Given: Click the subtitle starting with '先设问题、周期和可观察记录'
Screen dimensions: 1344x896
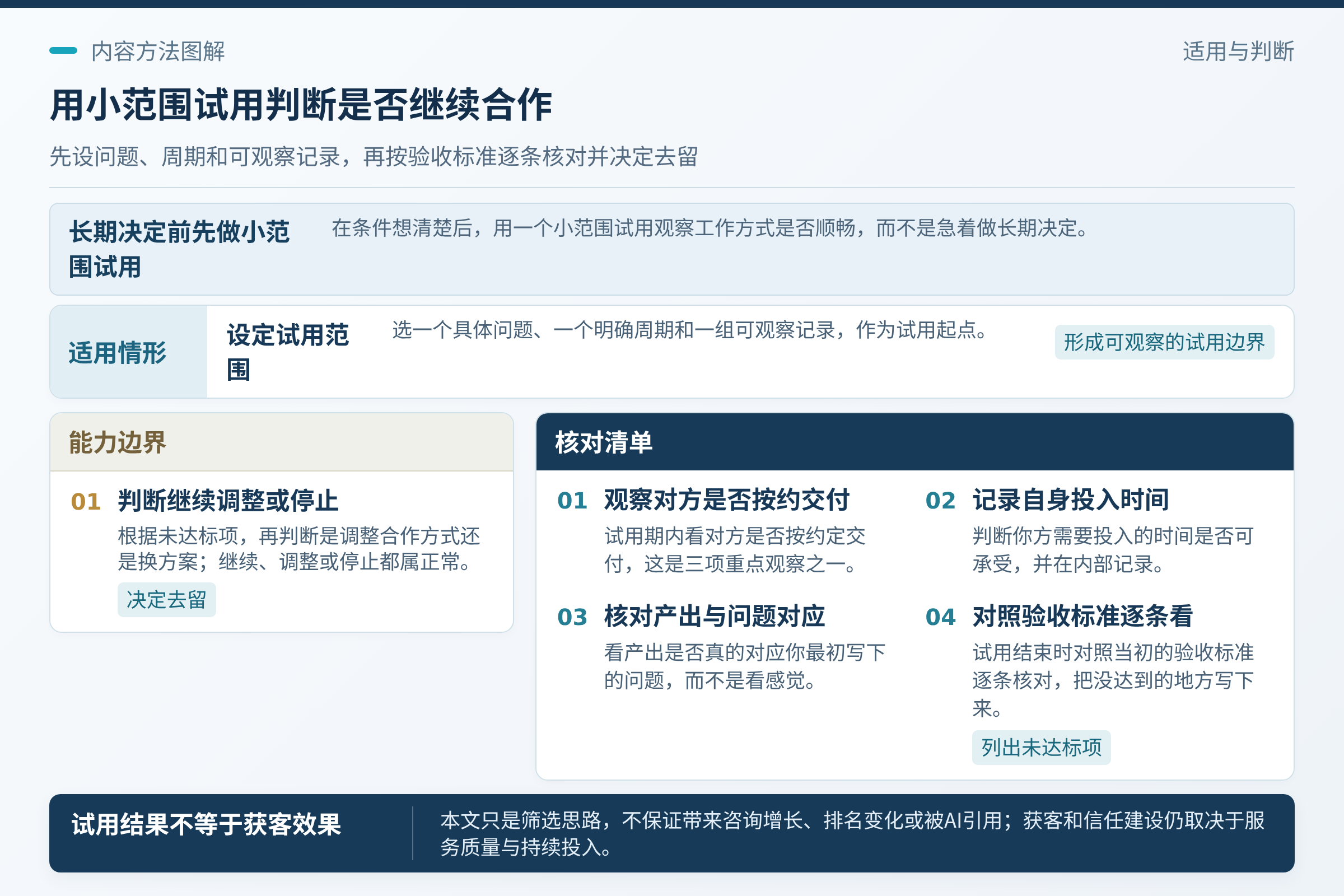Looking at the screenshot, I should tap(374, 156).
